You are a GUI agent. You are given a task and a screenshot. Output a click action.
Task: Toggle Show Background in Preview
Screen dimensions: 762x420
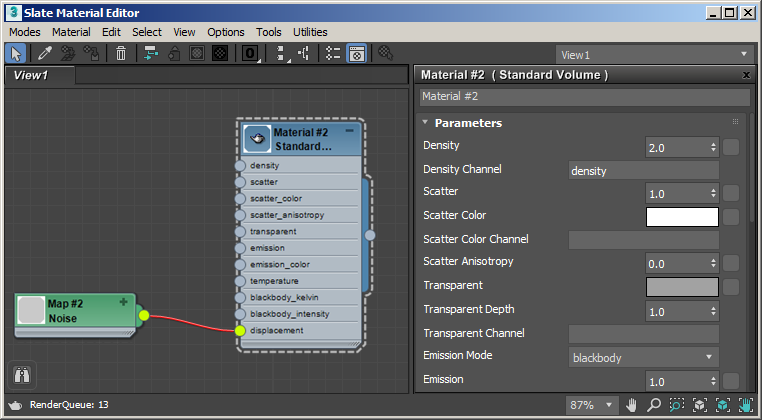[x=220, y=53]
